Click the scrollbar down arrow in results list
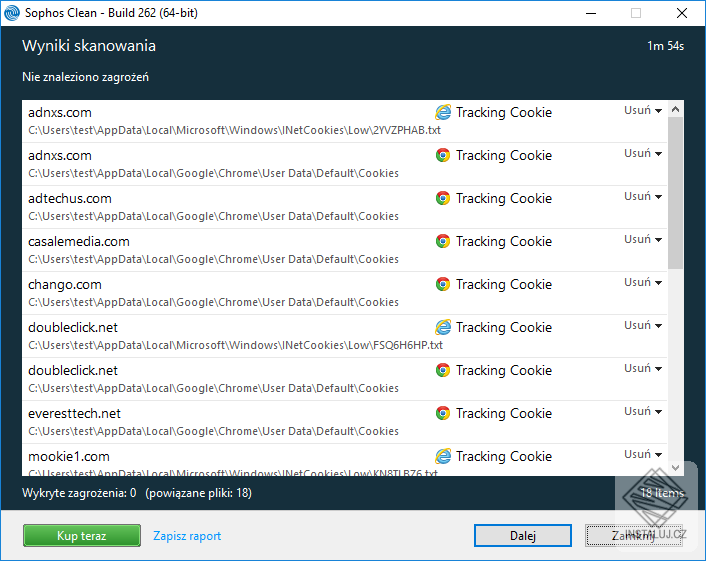This screenshot has width=706, height=561. click(x=675, y=468)
